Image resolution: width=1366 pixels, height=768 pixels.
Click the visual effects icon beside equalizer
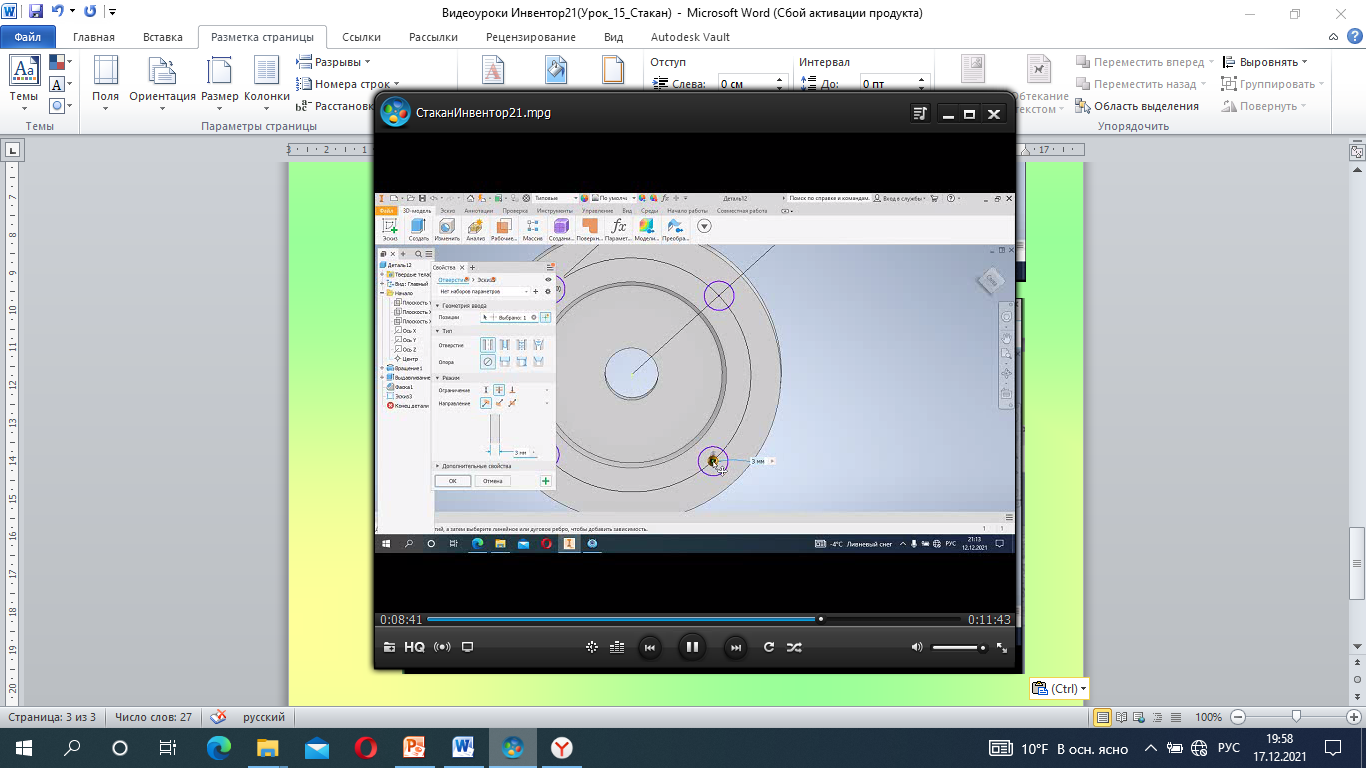[591, 647]
